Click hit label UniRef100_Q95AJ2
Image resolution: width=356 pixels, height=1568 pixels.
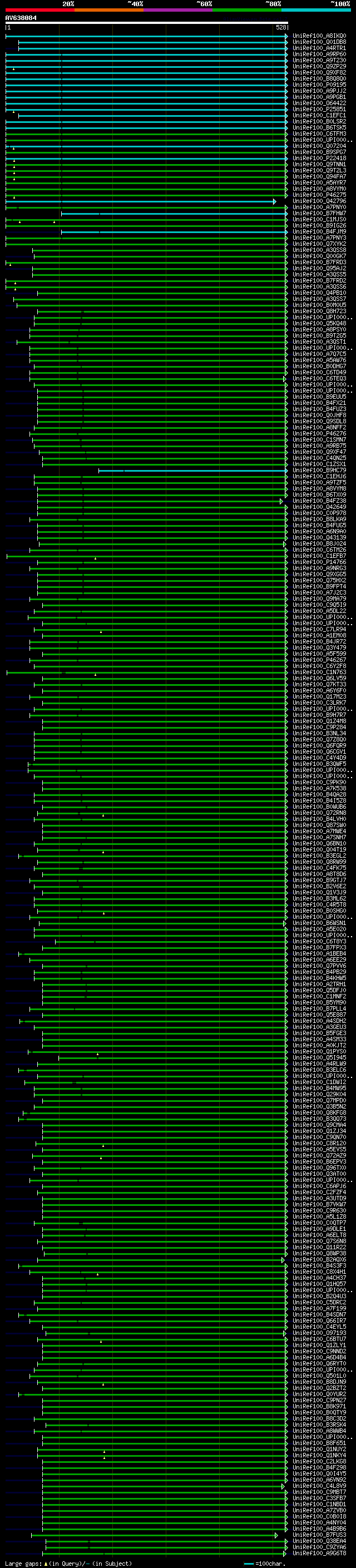point(319,269)
